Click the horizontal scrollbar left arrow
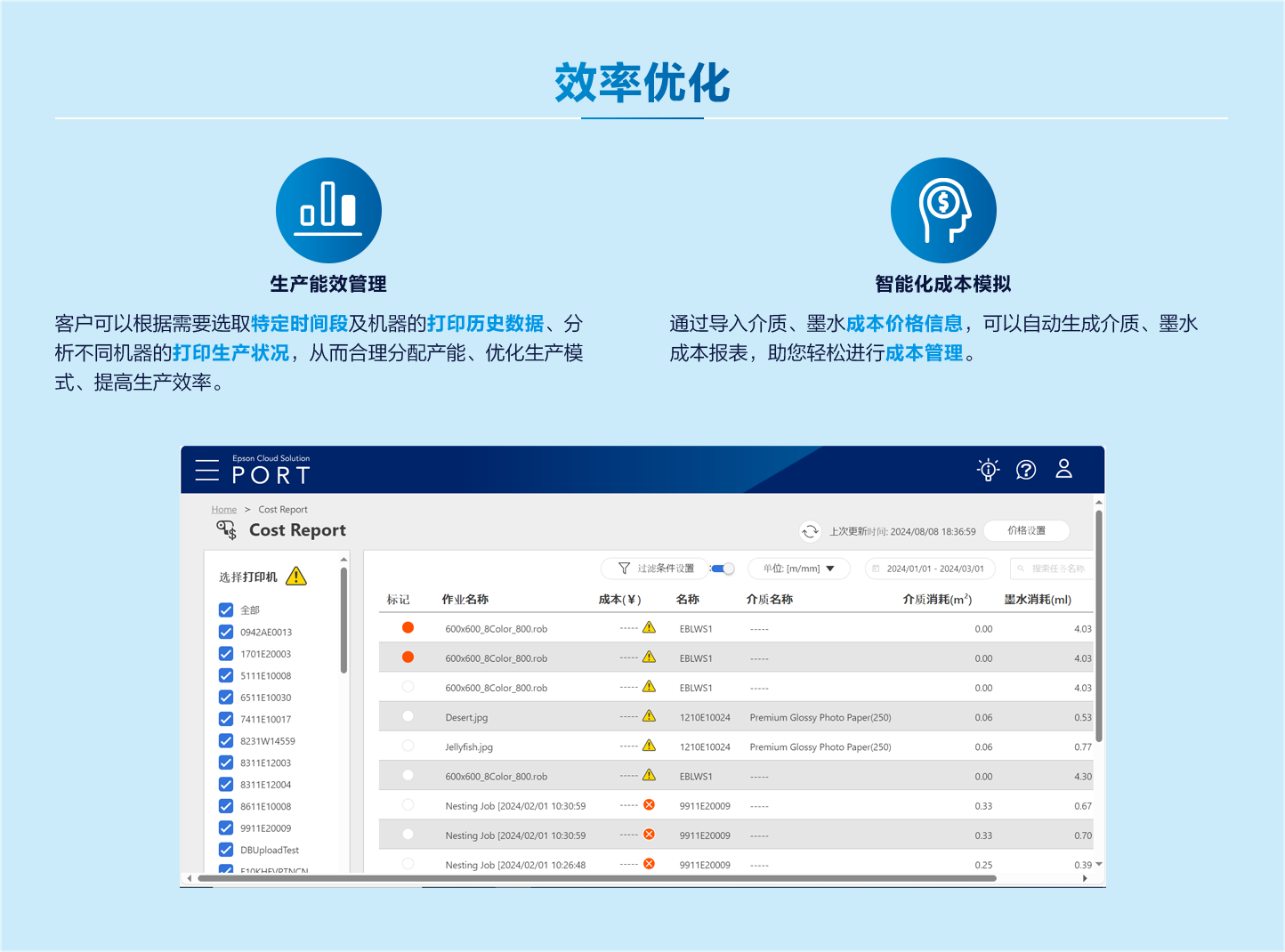The height and width of the screenshot is (952, 1285). (x=189, y=878)
